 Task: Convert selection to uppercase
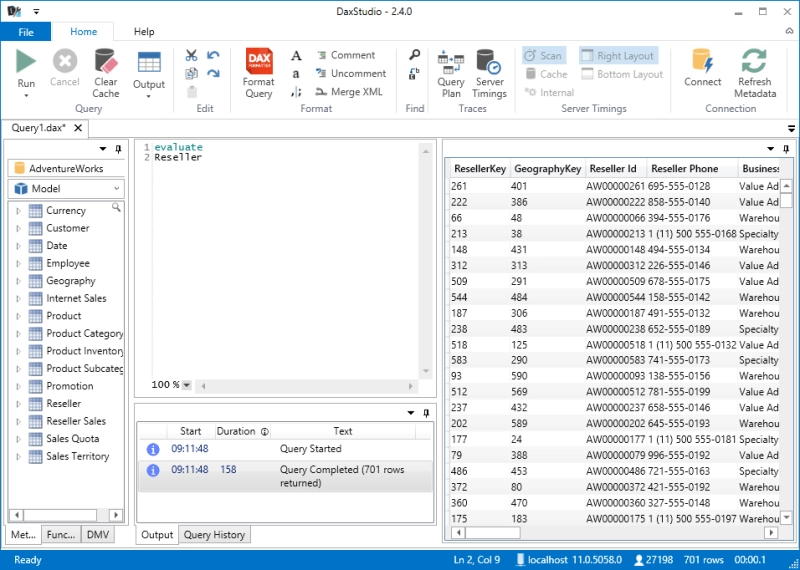[296, 55]
